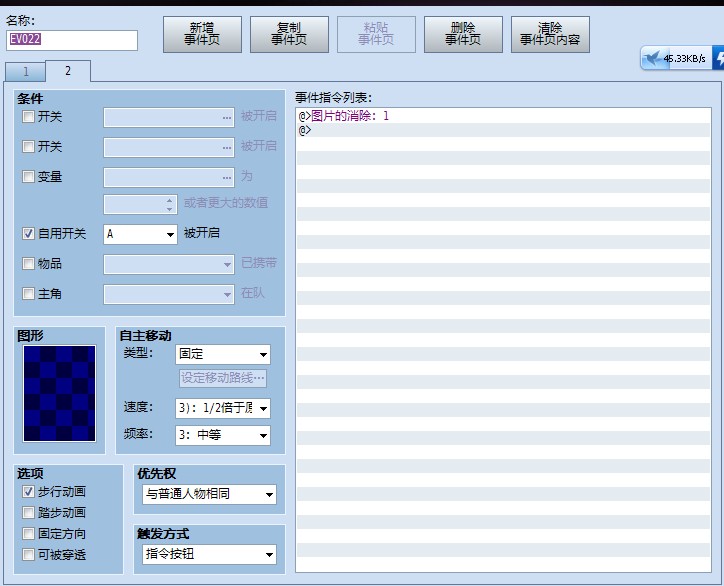Check the 踏步动画 option
The height and width of the screenshot is (586, 724).
[x=28, y=512]
